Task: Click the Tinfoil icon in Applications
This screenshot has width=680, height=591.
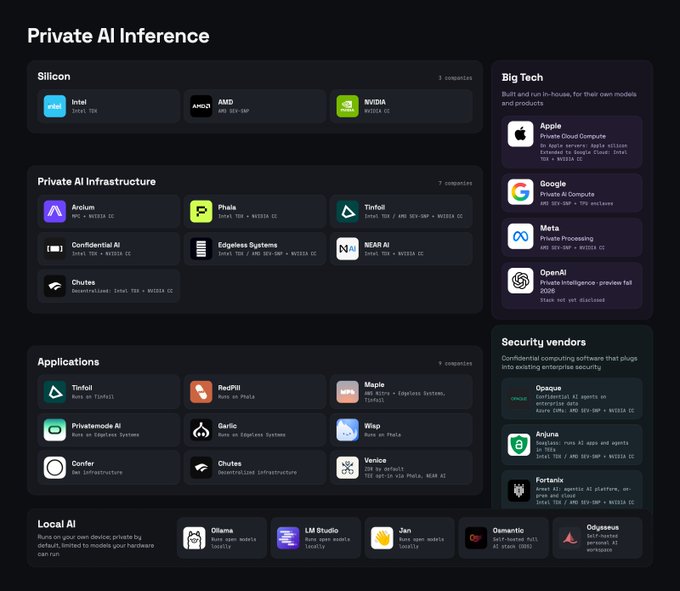Action: [x=55, y=392]
